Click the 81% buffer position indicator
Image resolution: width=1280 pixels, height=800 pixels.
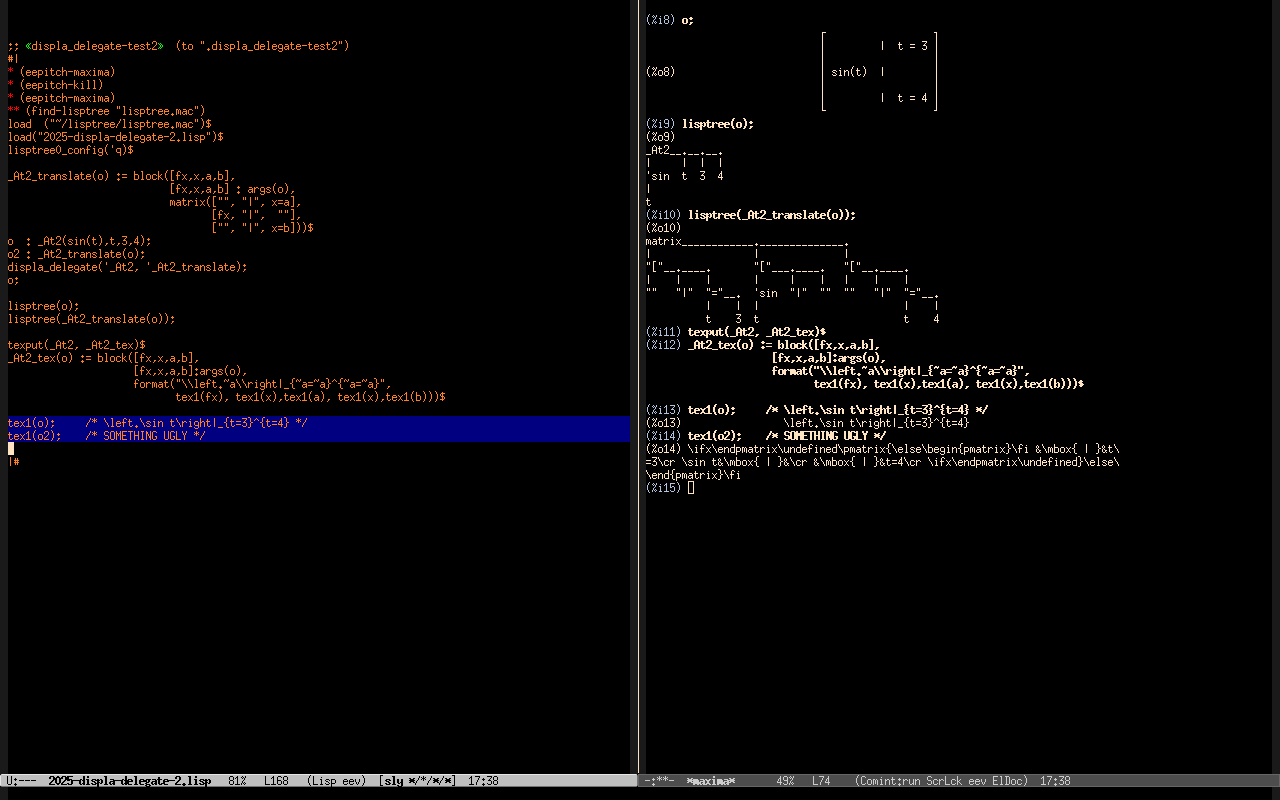[x=237, y=780]
